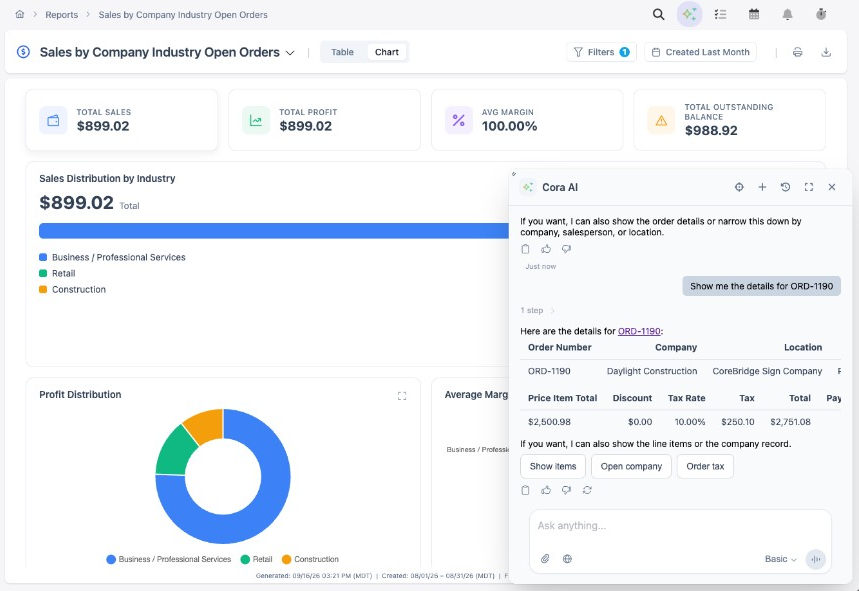The width and height of the screenshot is (859, 591).
Task: Click the $2,751.08 total value
Action: (x=790, y=422)
